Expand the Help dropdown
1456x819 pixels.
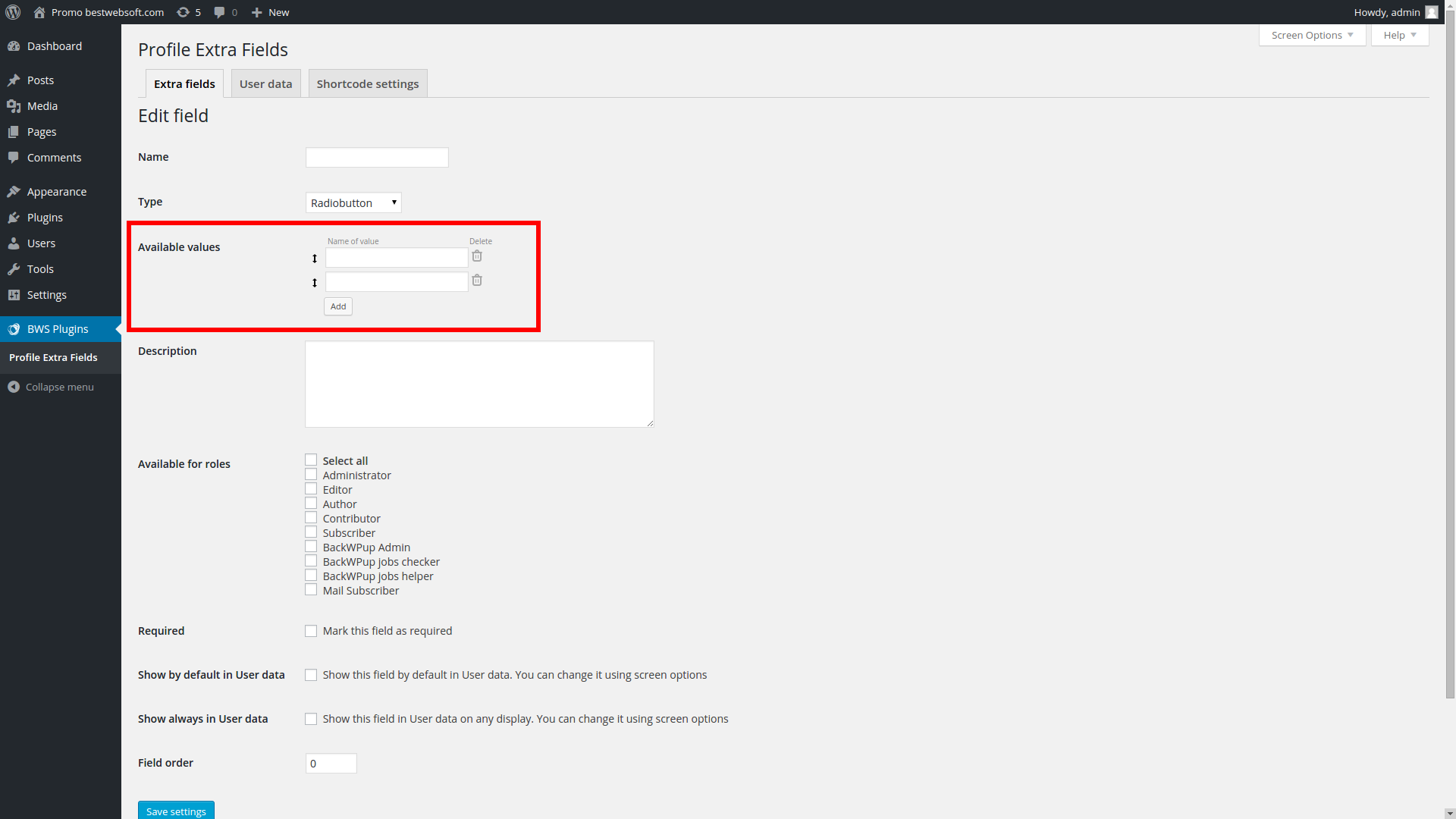[1400, 35]
